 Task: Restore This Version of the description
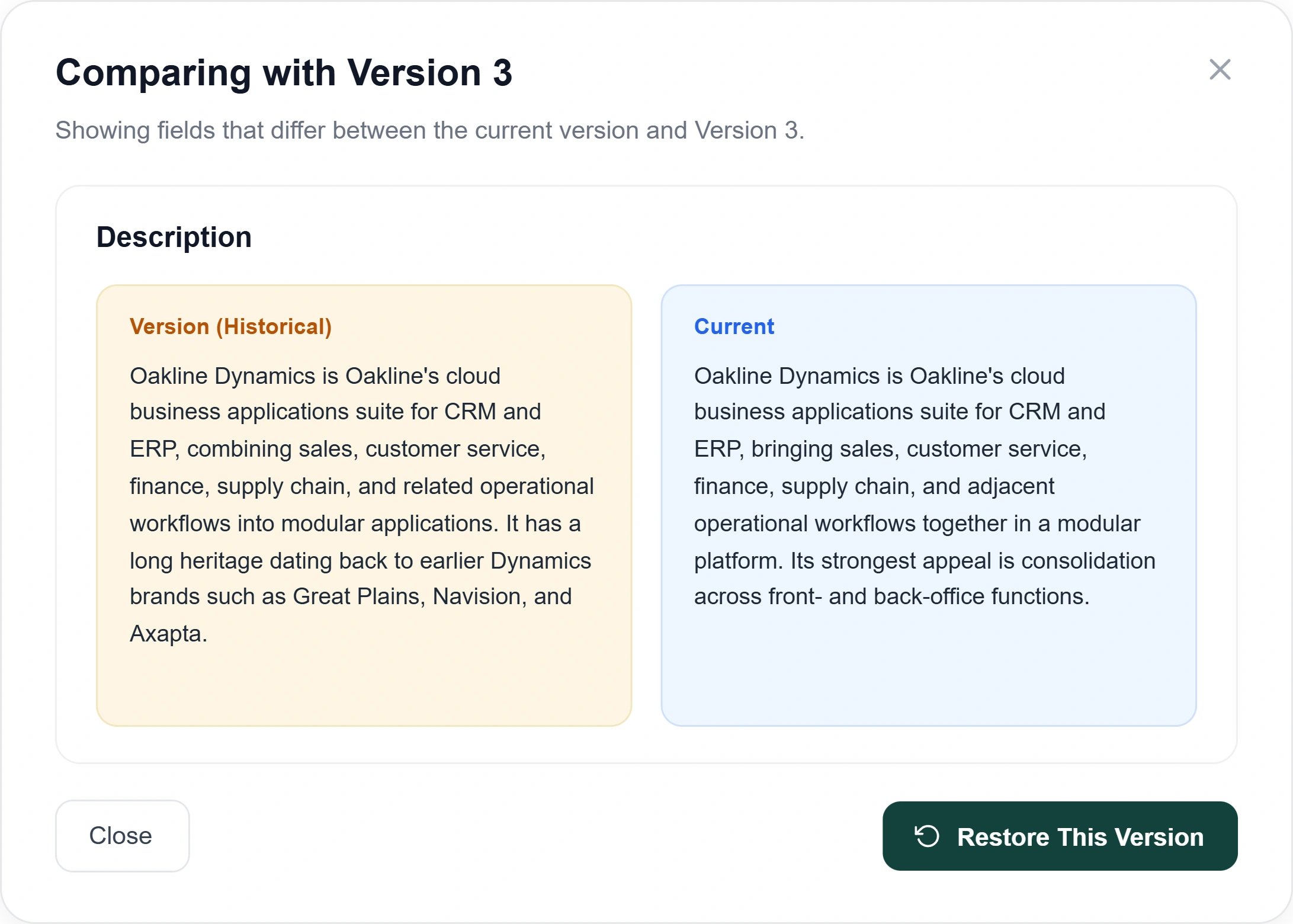(x=1060, y=836)
